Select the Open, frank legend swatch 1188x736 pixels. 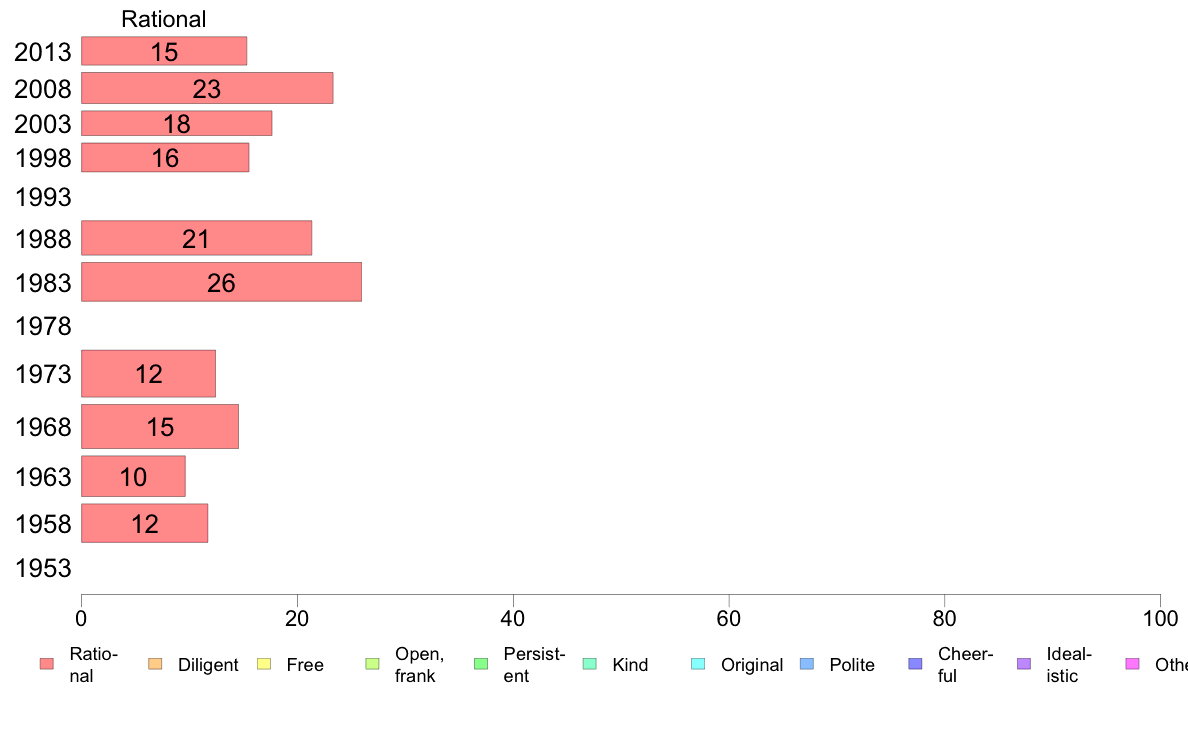(372, 664)
